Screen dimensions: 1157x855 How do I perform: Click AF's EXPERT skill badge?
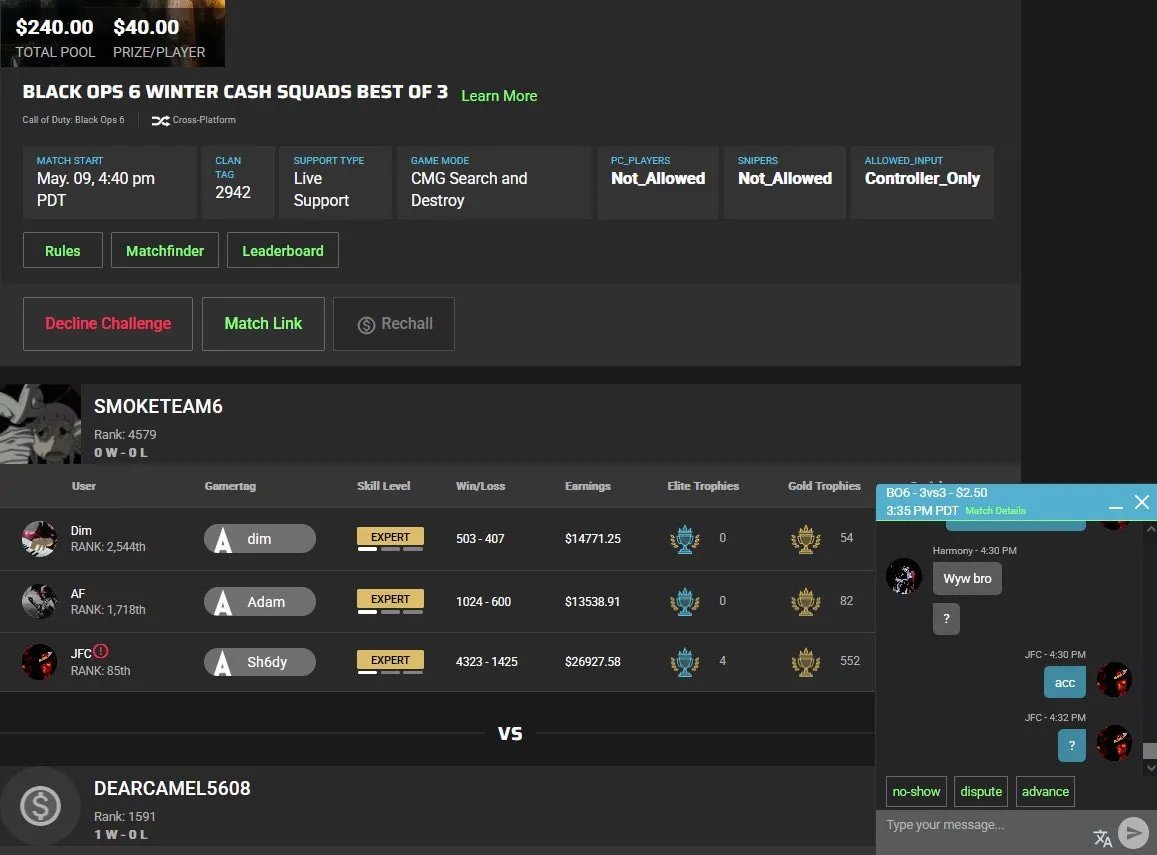390,599
